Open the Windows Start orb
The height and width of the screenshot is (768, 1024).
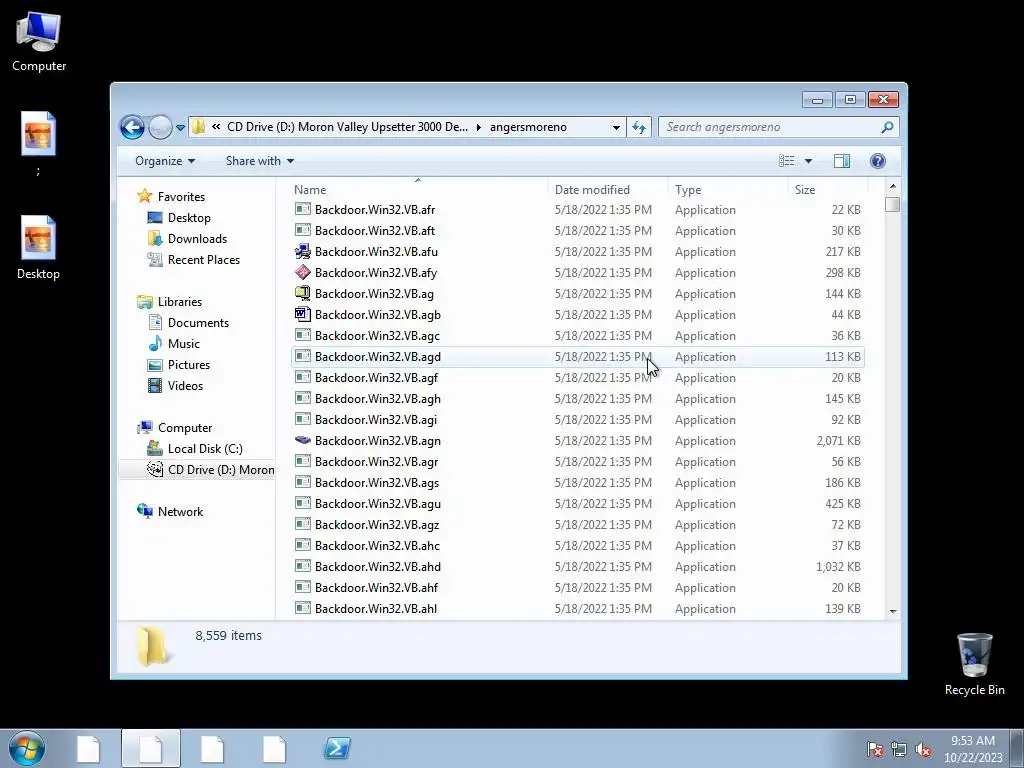pos(26,748)
